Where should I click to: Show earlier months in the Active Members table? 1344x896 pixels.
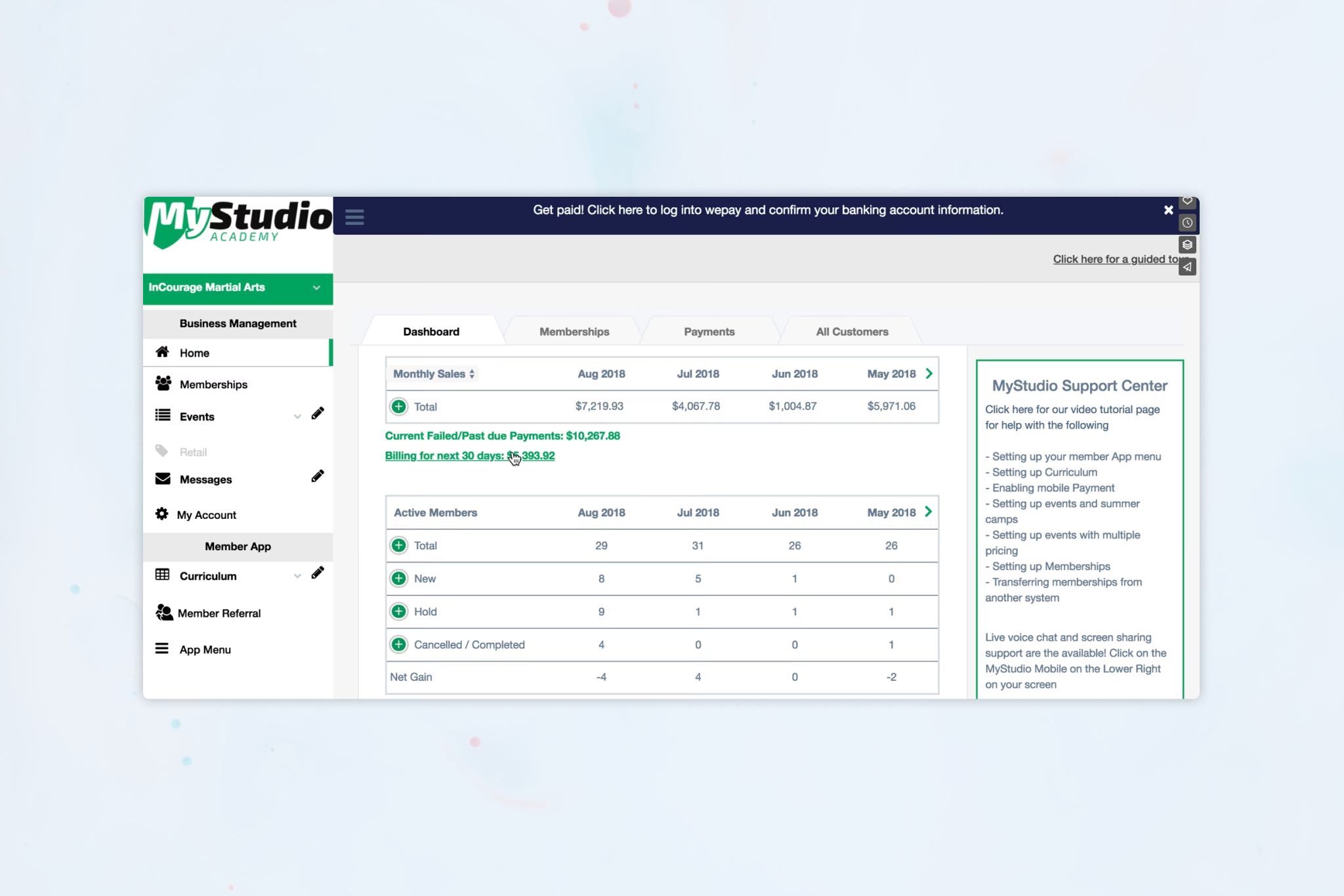click(x=928, y=512)
